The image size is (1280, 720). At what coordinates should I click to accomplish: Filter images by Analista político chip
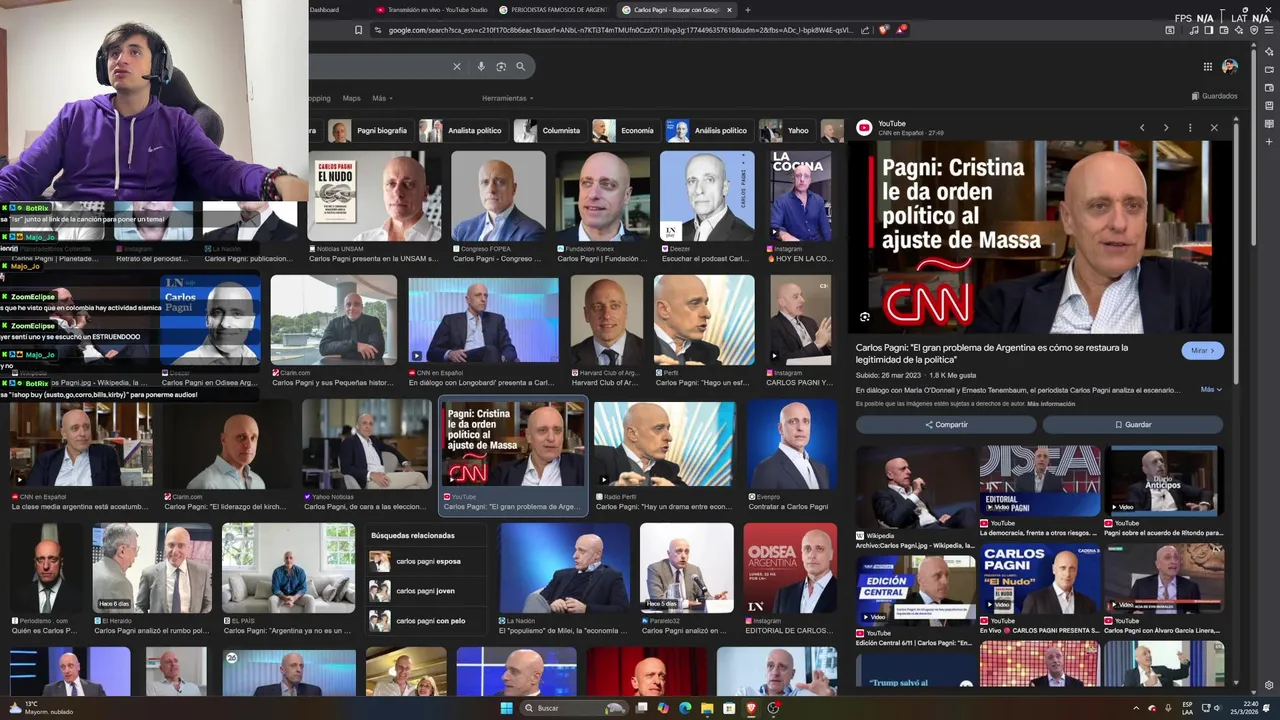point(463,131)
